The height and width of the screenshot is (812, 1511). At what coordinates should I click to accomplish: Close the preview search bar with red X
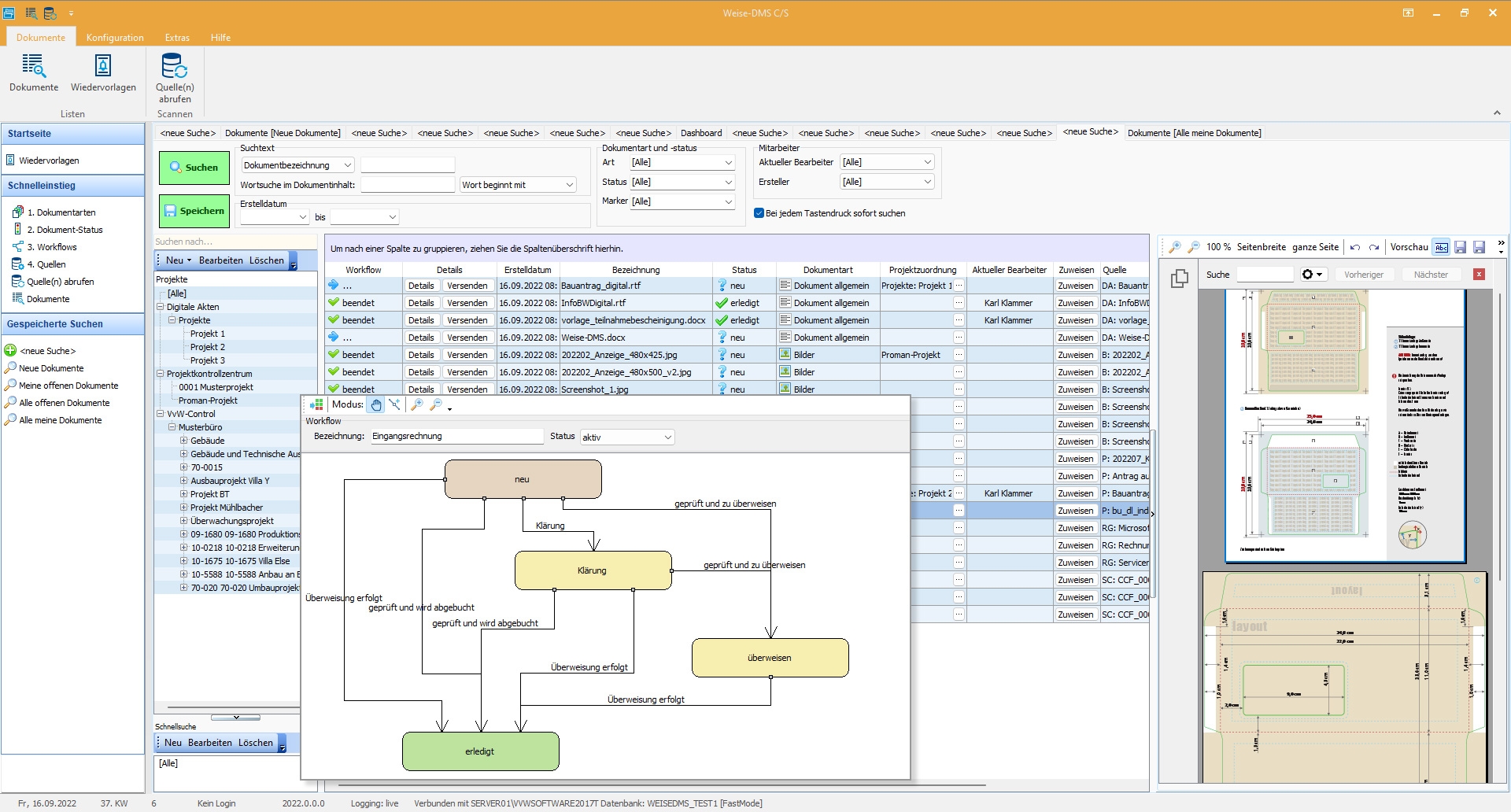(x=1479, y=275)
